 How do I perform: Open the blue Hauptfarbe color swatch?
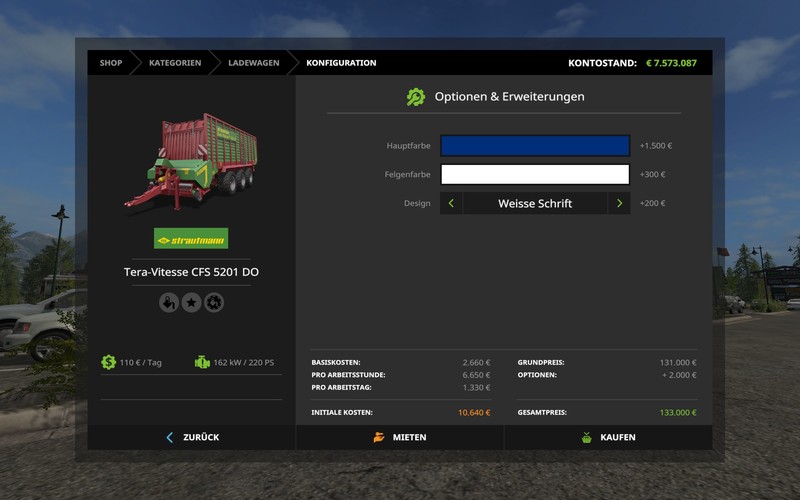pos(535,146)
